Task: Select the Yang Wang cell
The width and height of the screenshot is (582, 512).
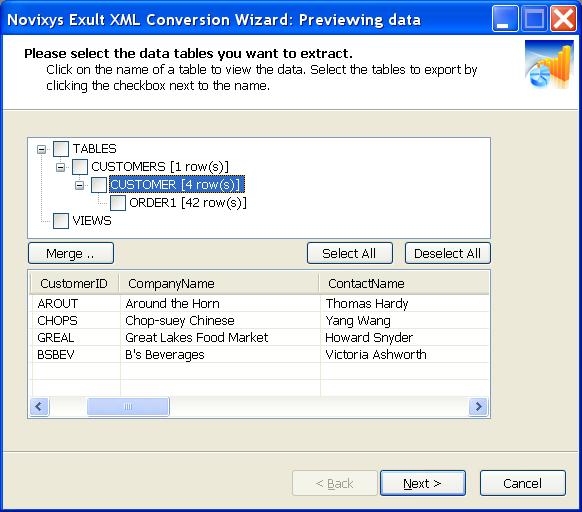Action: [405, 320]
